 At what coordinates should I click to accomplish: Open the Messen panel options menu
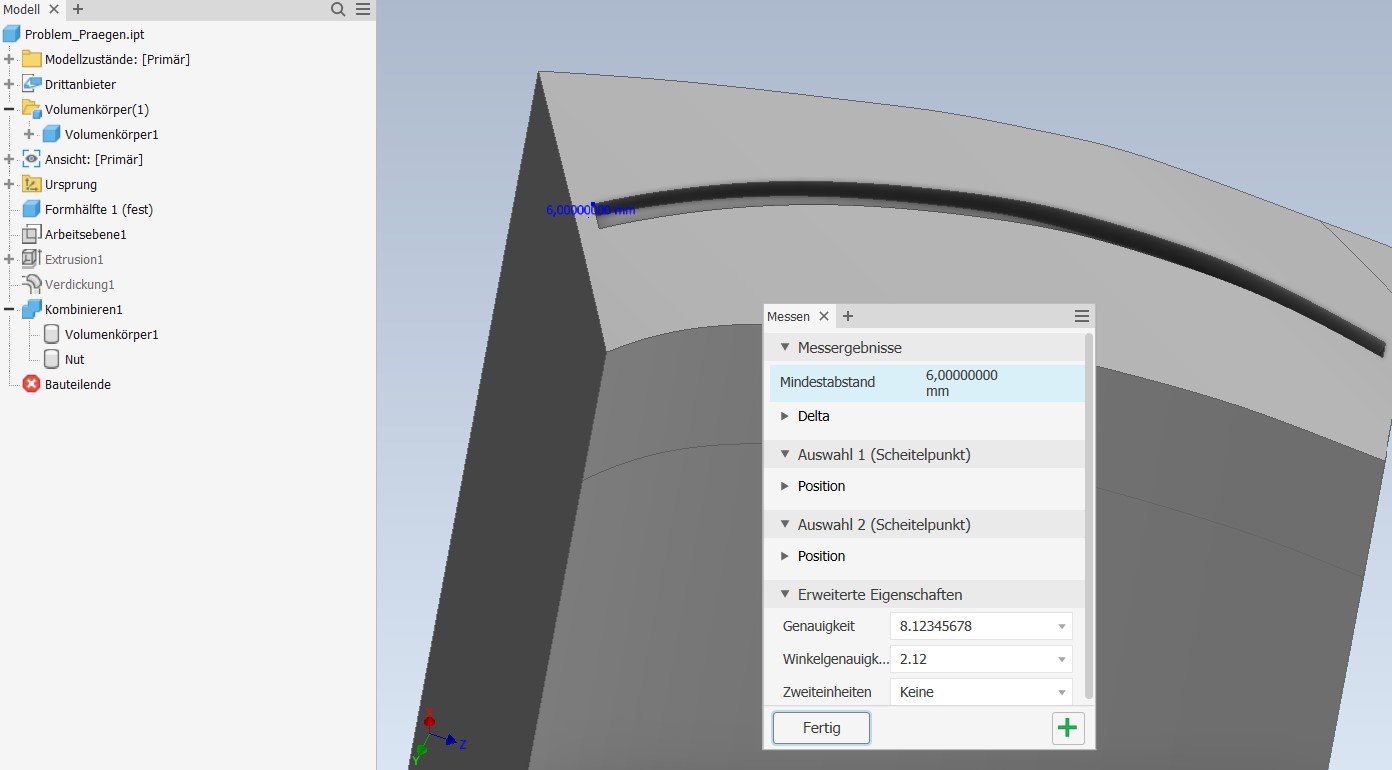click(x=1081, y=316)
